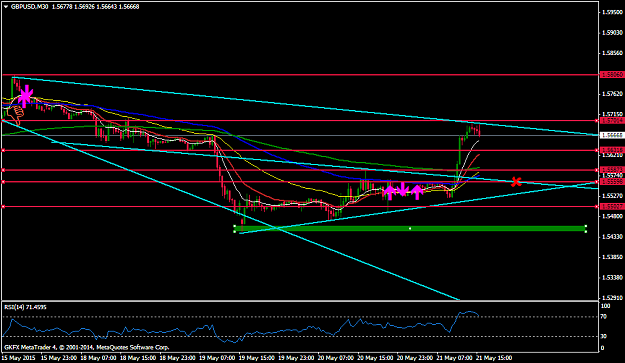Click the 1.58560 price axis label
The image size is (625, 363).
[613, 53]
